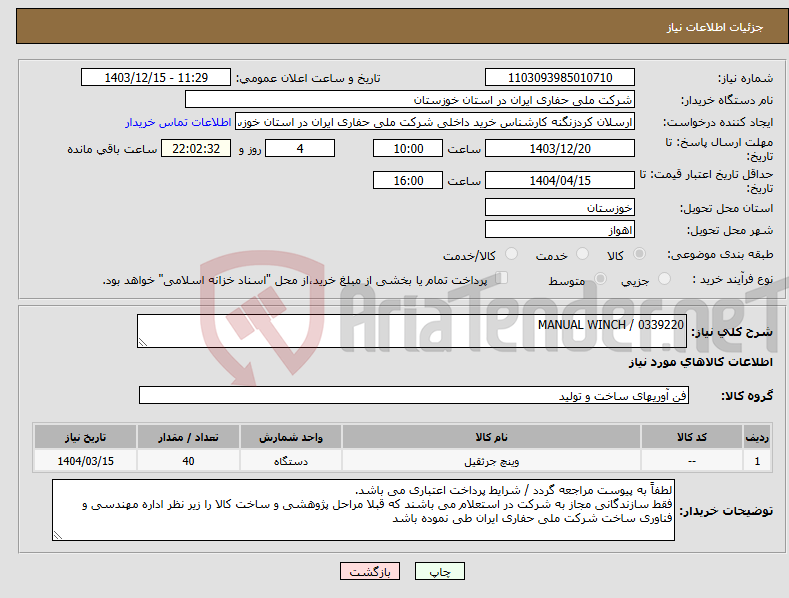This screenshot has width=789, height=598.
Task: Click the چاپ print button
Action: (440, 571)
